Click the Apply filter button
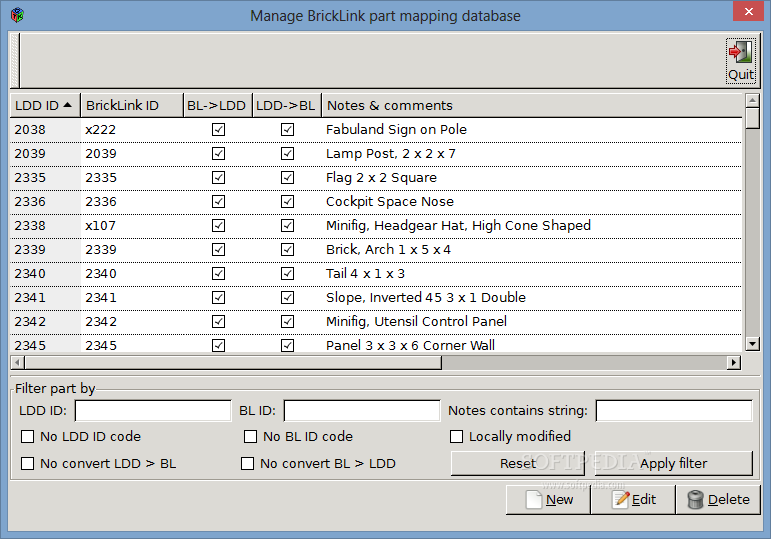This screenshot has height=539, width=771. 674,463
